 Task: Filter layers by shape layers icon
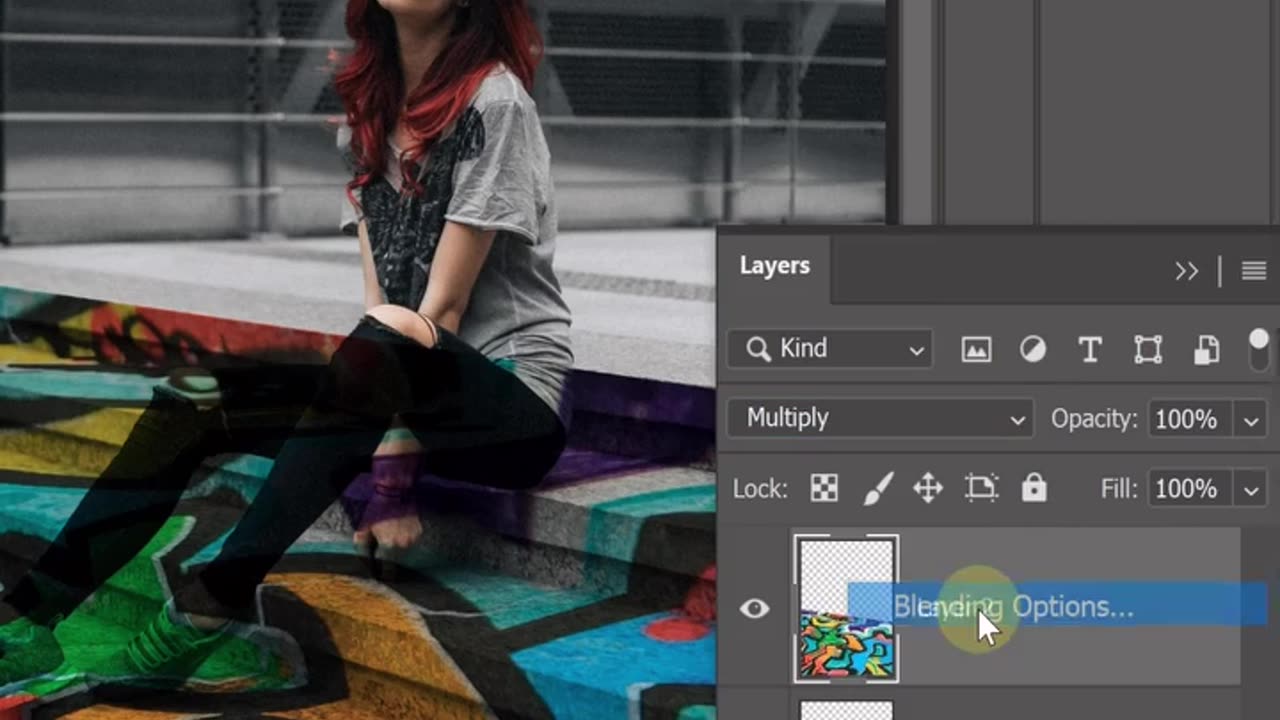coord(1148,349)
